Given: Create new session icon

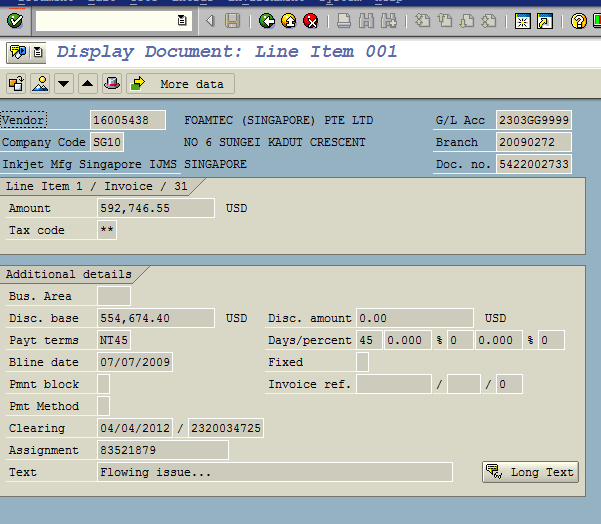Looking at the screenshot, I should pyautogui.click(x=522, y=21).
